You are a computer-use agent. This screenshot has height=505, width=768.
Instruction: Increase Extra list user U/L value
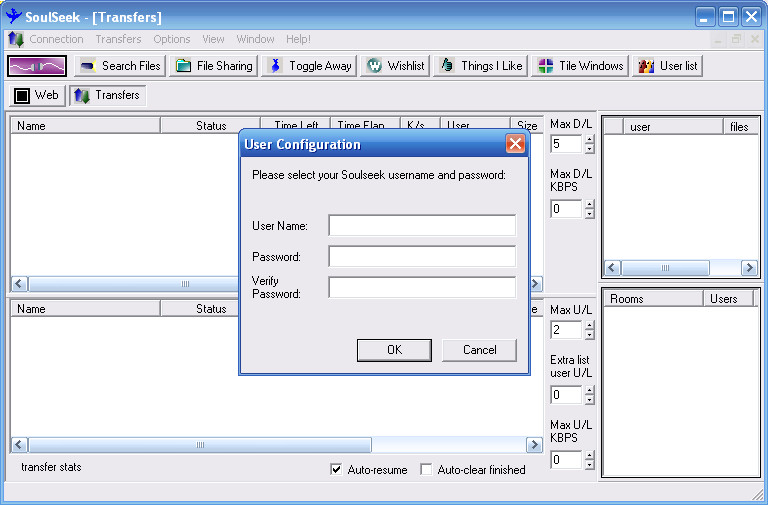coord(590,390)
